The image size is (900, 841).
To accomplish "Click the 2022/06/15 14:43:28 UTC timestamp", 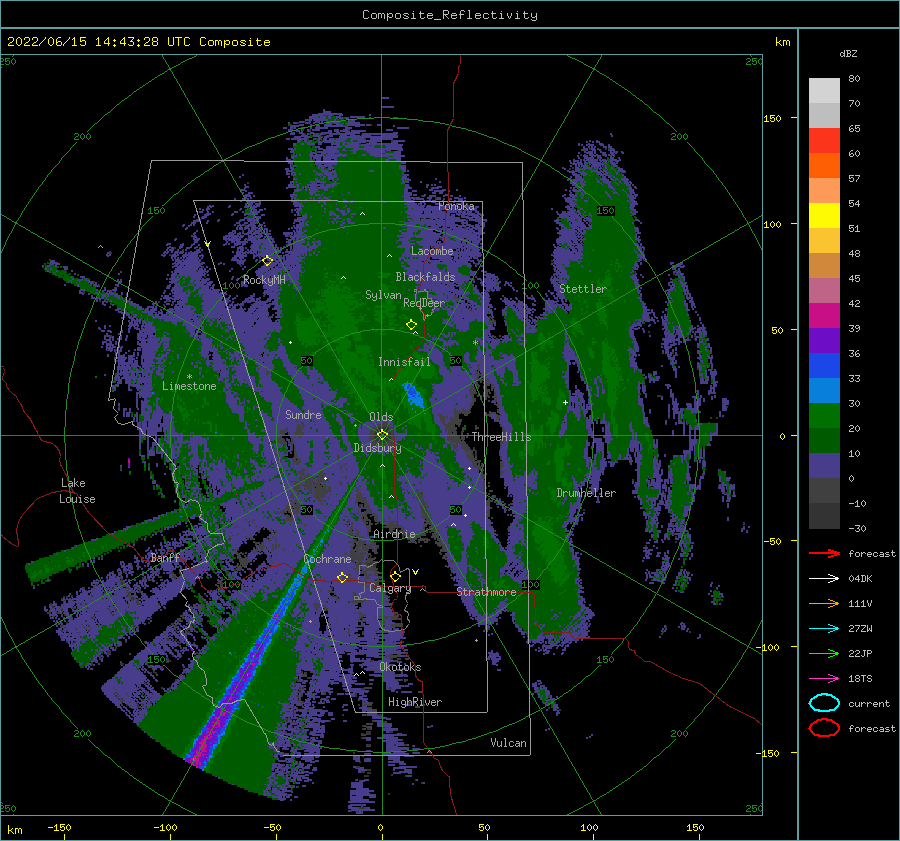I will tap(98, 42).
